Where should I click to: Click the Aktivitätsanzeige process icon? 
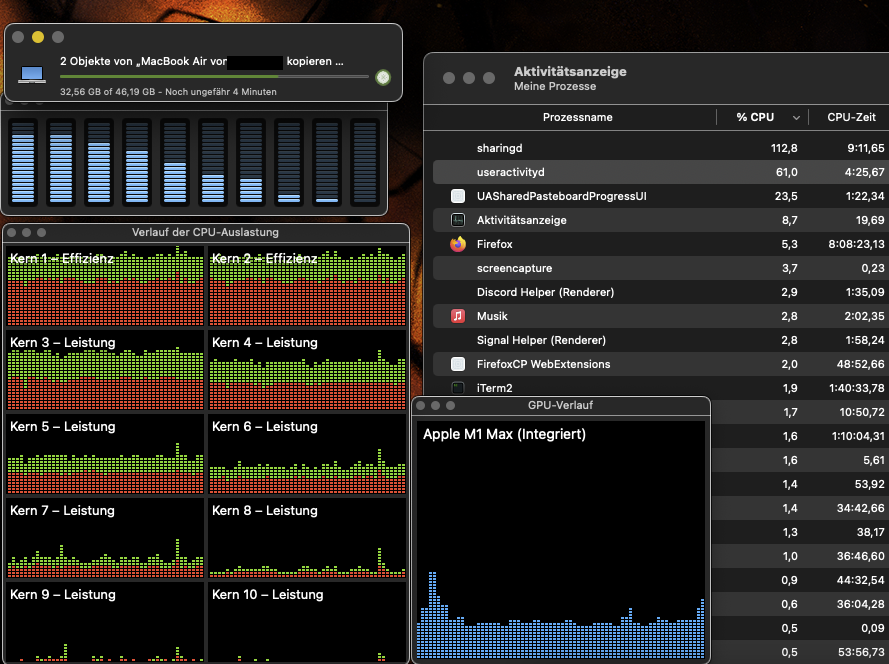pos(458,220)
